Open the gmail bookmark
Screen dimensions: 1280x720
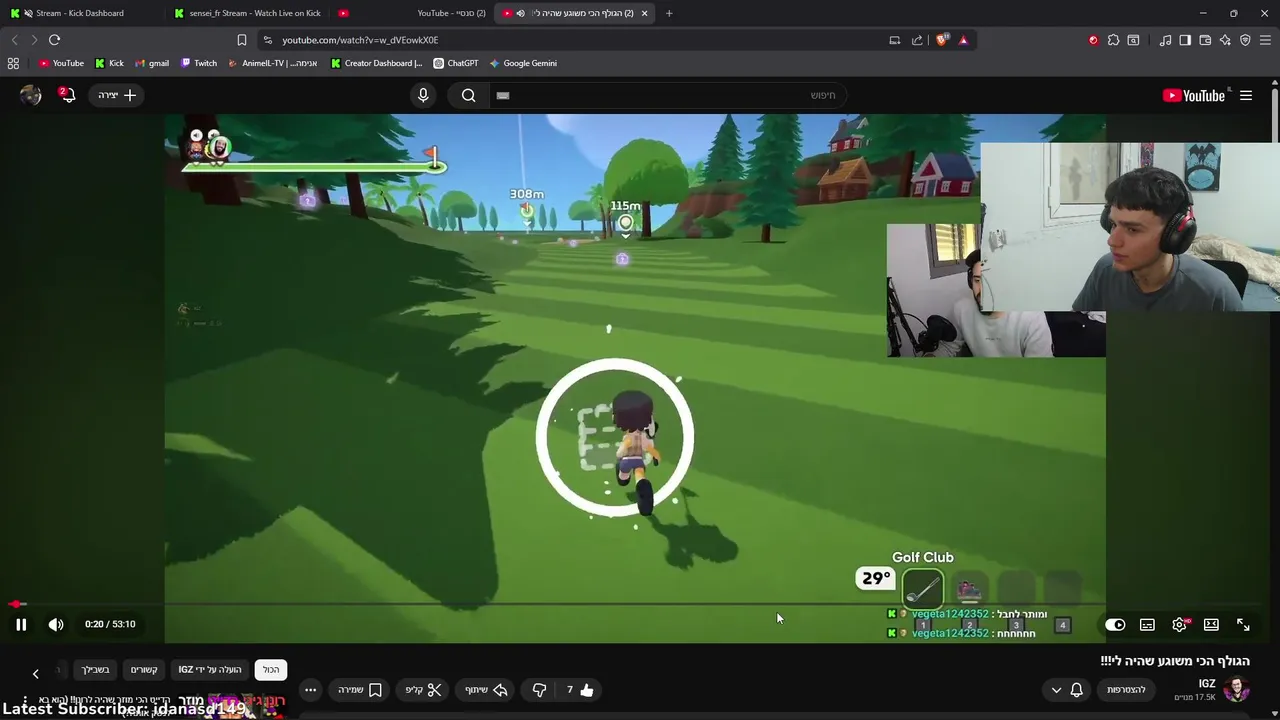[x=152, y=63]
